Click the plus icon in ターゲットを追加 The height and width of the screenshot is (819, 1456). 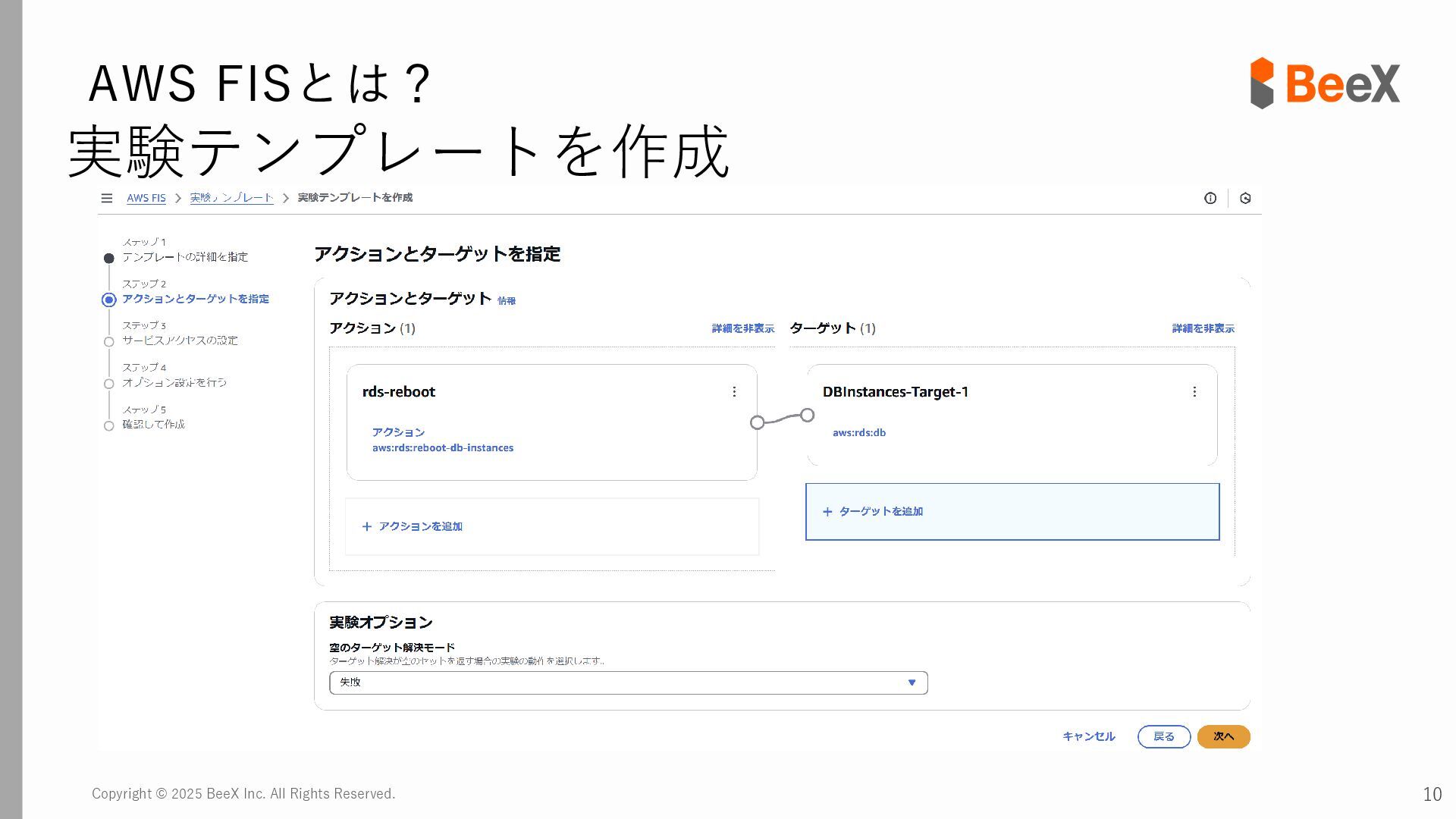point(827,512)
